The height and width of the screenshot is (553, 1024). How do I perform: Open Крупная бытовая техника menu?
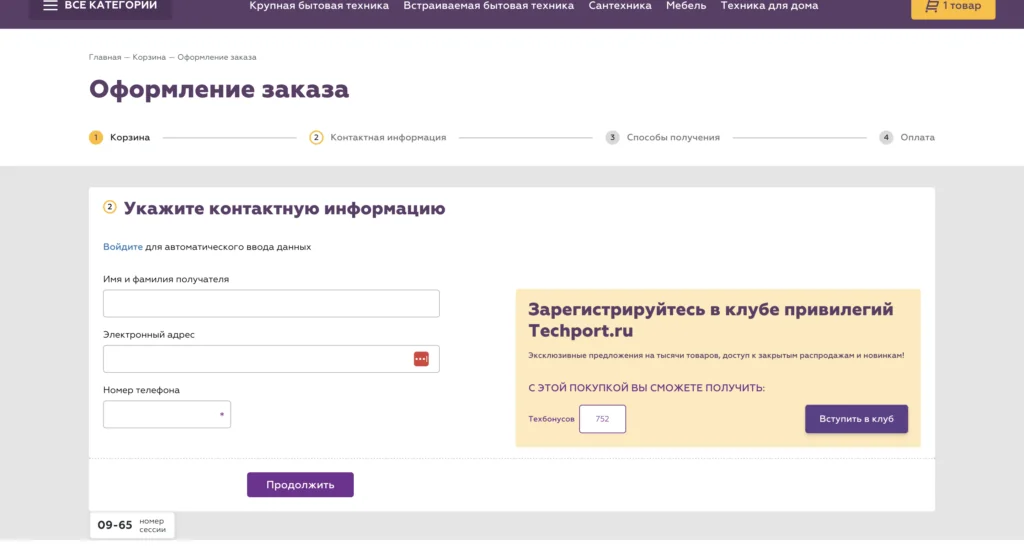point(318,6)
